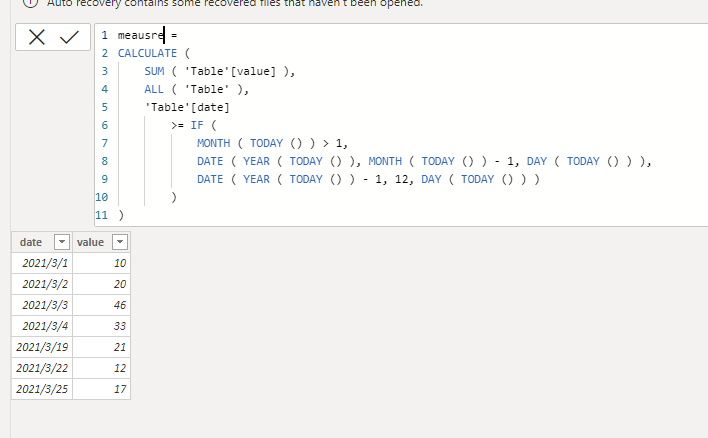708x438 pixels.
Task: Click the cell with date 2021/3/19
Action: coord(42,347)
